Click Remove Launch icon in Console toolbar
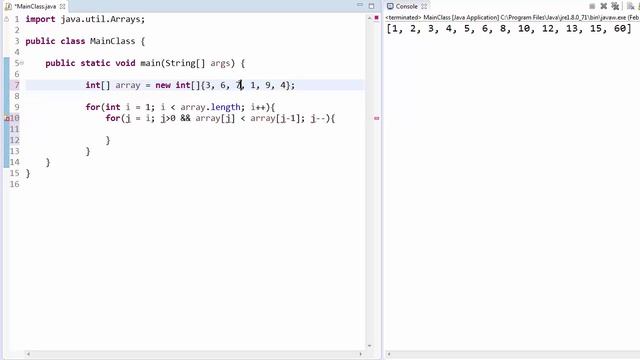The image size is (640, 360). [x=604, y=6]
